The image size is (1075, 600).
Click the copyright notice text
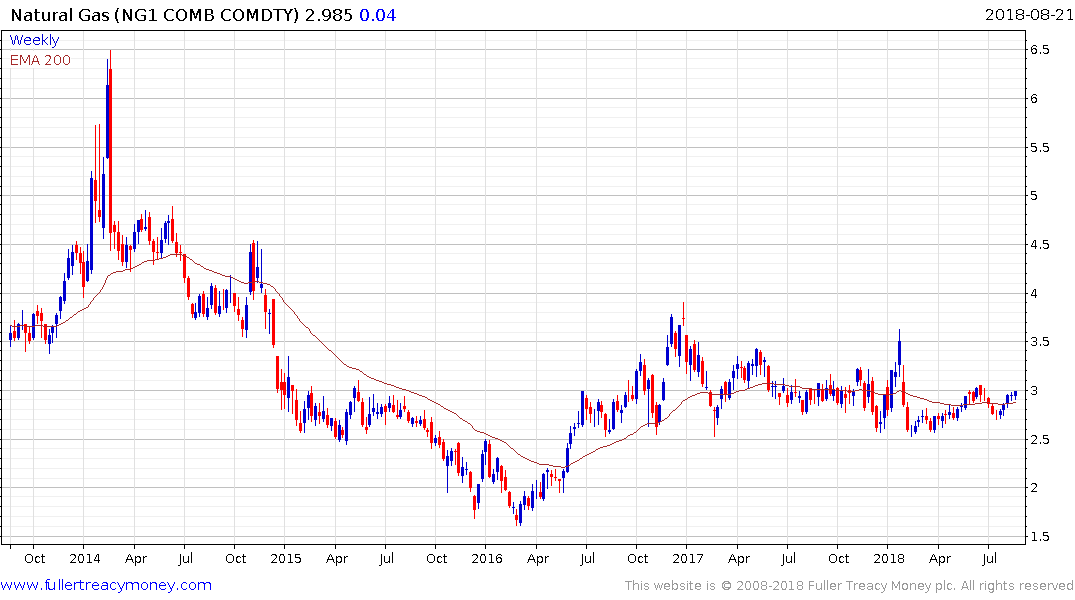click(x=849, y=586)
